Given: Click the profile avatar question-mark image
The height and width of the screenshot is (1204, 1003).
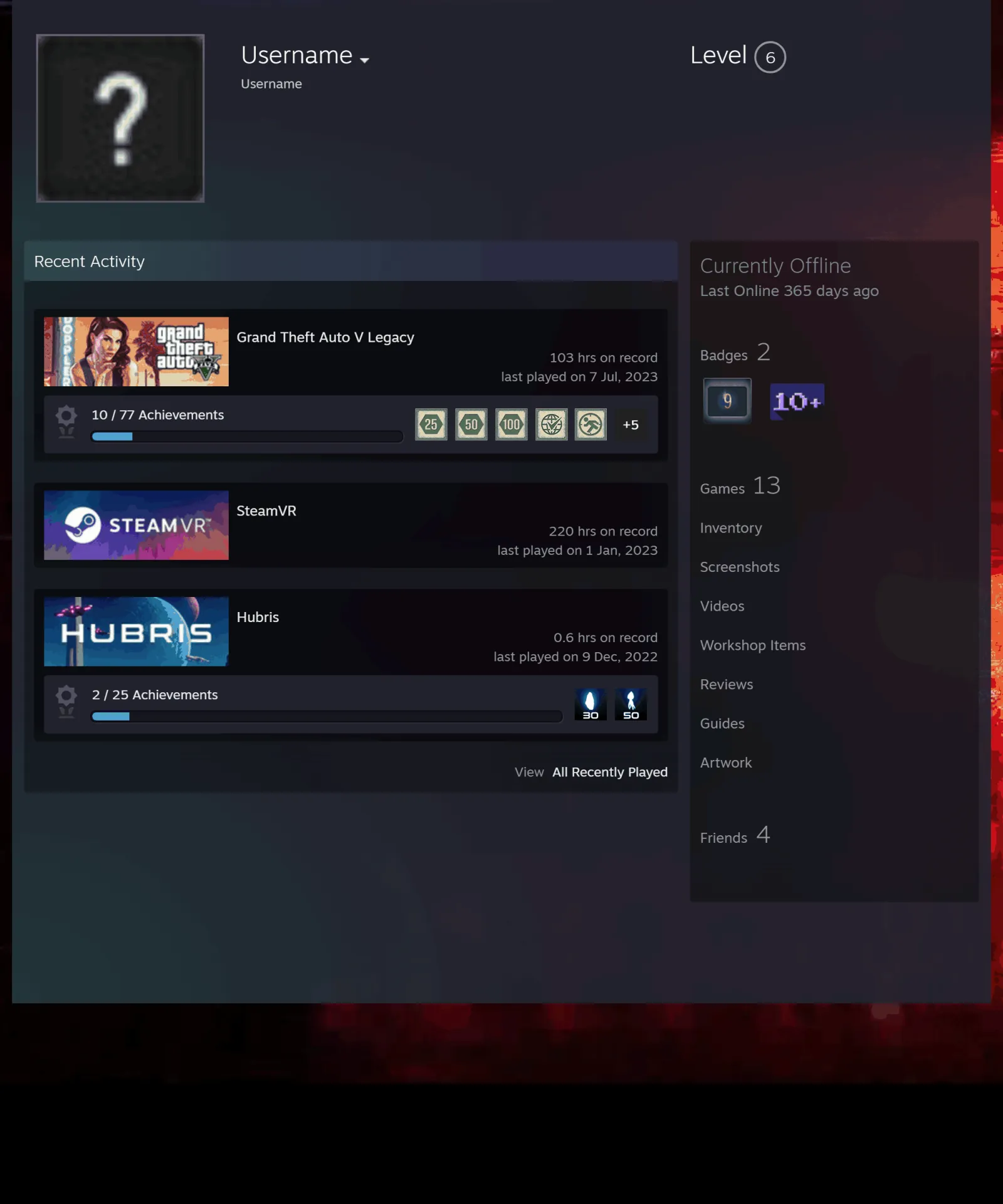Looking at the screenshot, I should tap(120, 119).
